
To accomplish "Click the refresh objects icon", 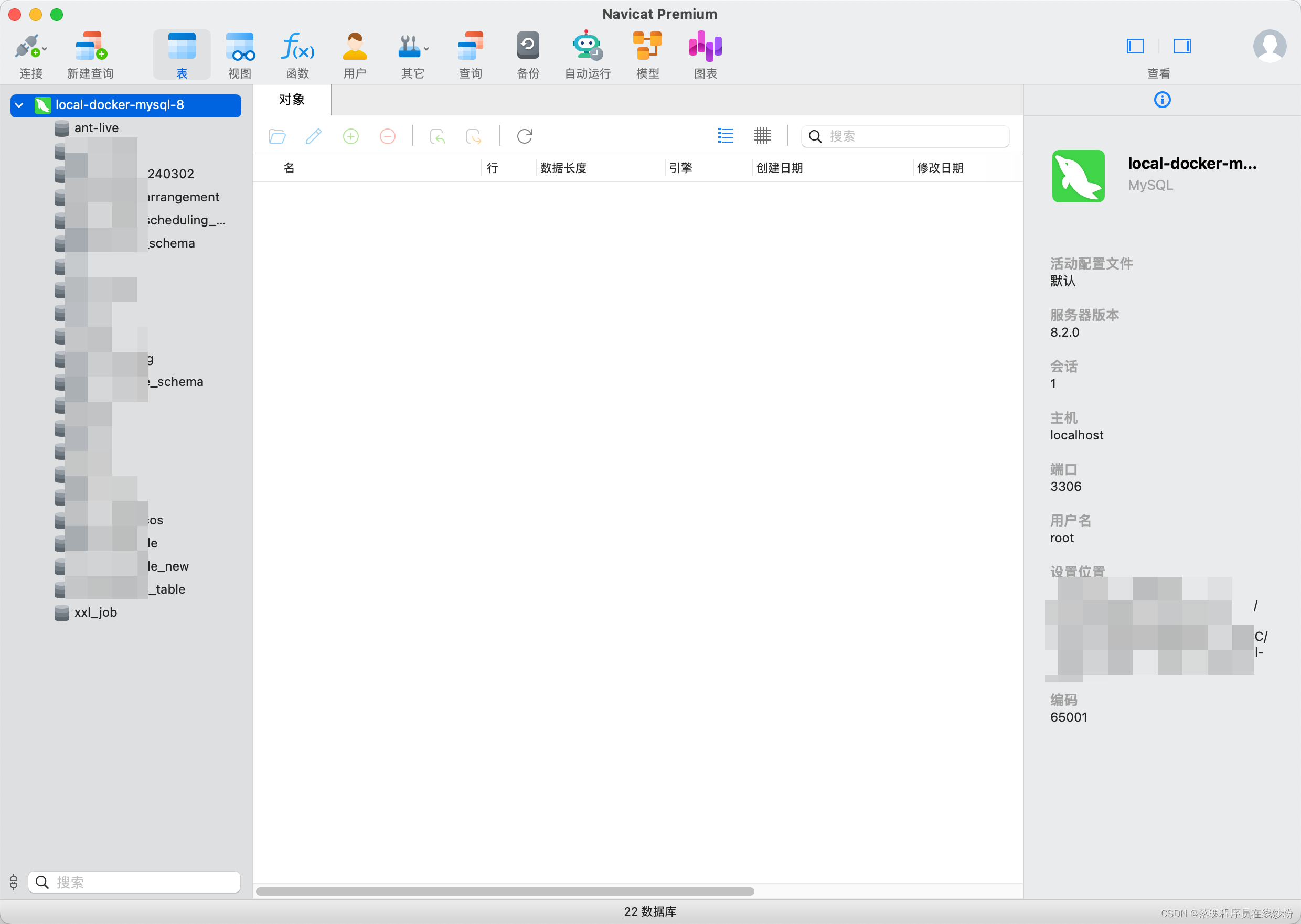I will [525, 136].
